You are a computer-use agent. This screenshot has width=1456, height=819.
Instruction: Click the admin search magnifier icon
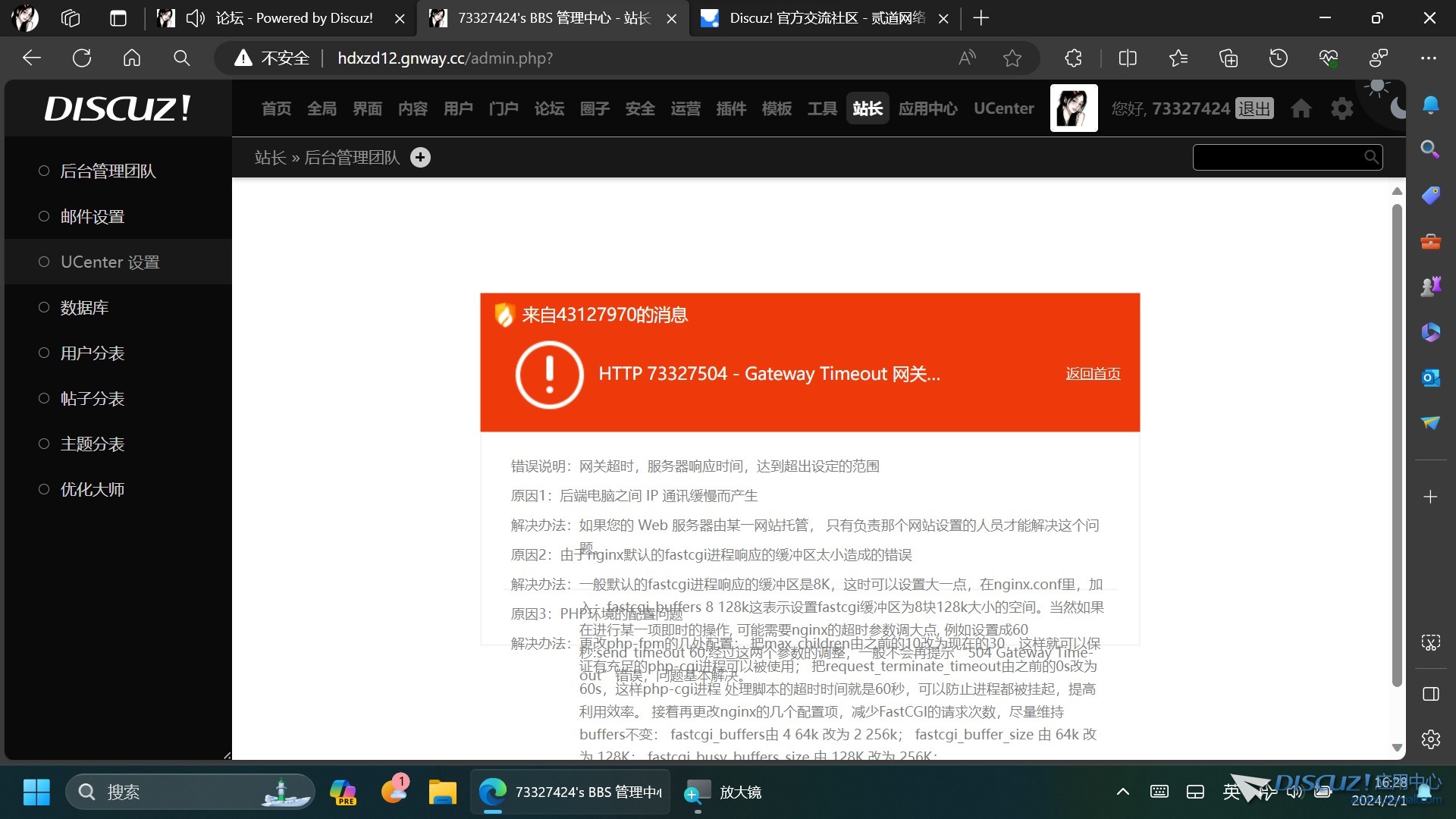(1371, 157)
